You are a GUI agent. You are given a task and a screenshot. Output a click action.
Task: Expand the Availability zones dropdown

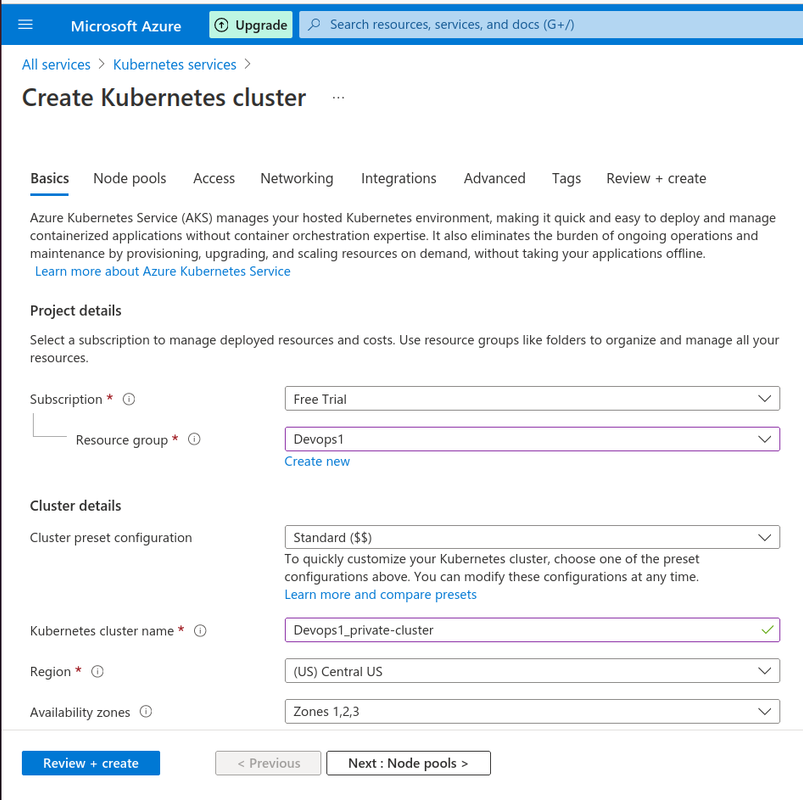coord(532,711)
